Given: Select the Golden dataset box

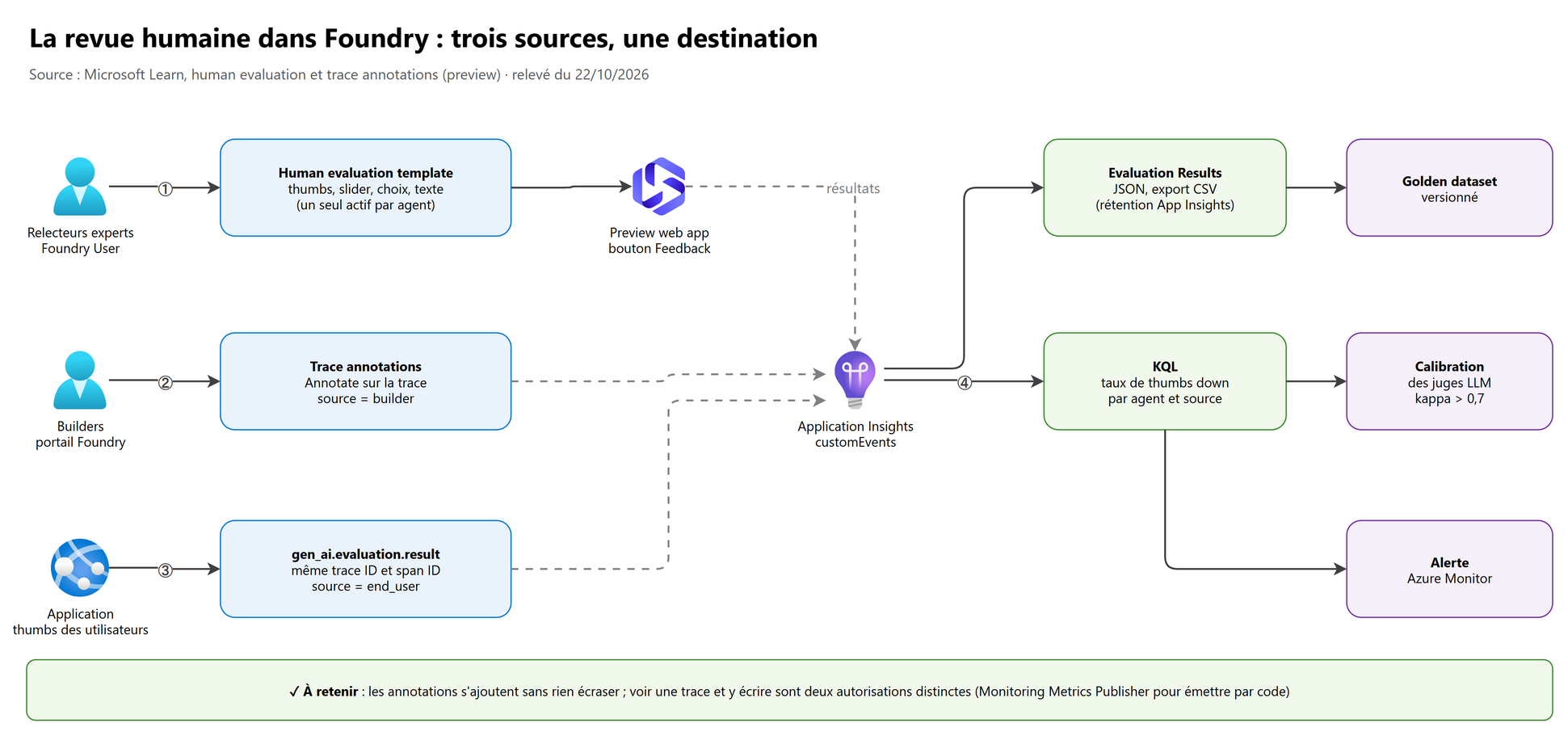Looking at the screenshot, I should point(1449,187).
